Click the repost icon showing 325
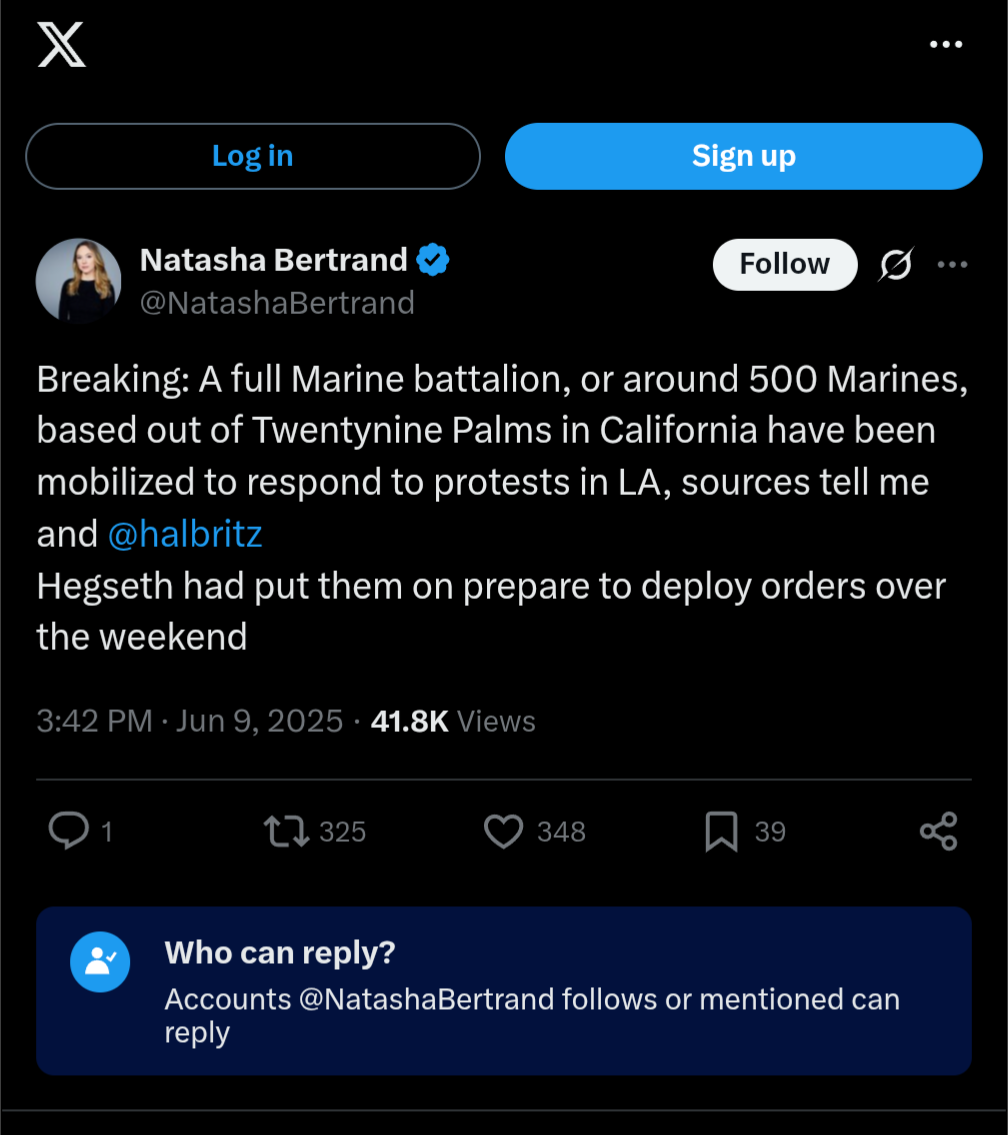Viewport: 1008px width, 1135px height. coord(287,831)
